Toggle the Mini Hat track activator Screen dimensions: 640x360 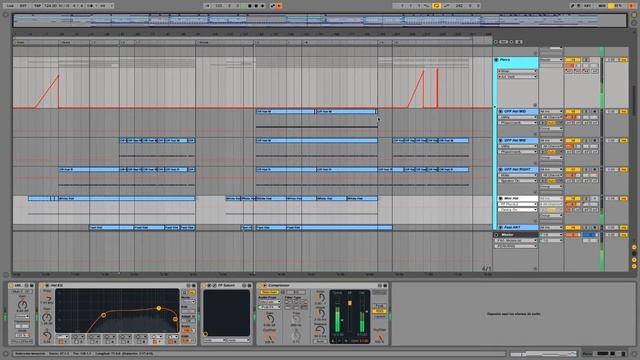(x=573, y=198)
